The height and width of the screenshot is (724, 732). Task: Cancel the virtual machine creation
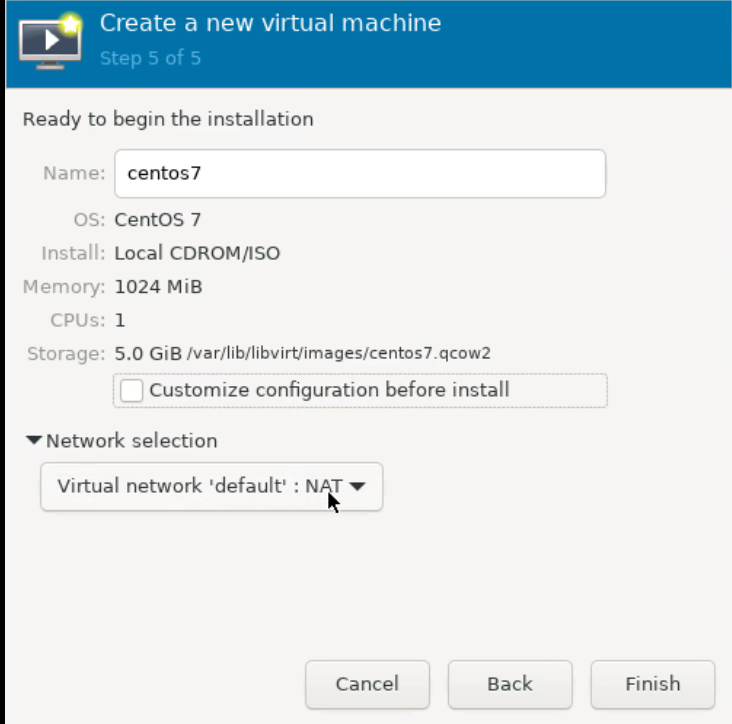[x=367, y=684]
